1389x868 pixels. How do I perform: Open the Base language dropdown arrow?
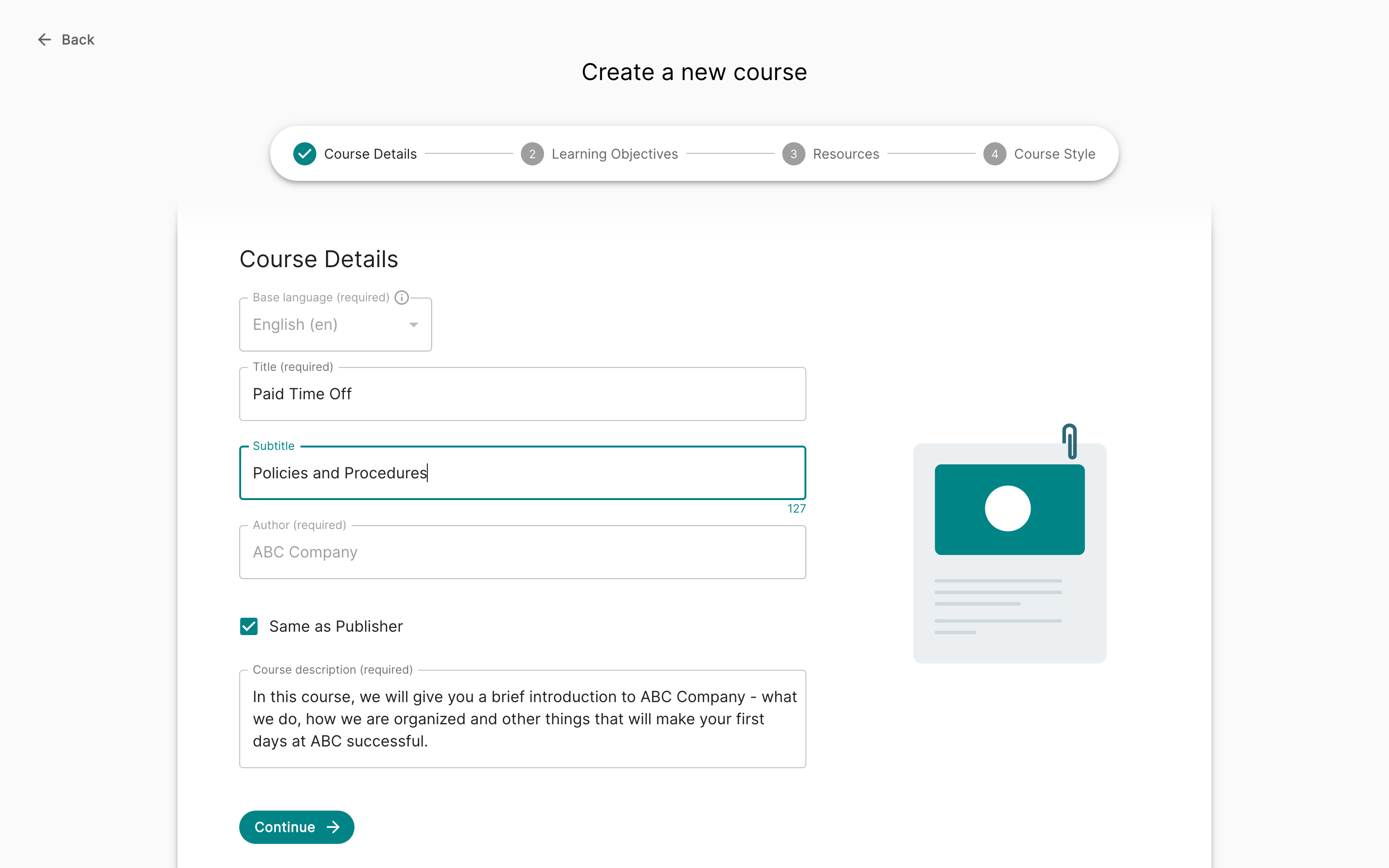pos(413,325)
